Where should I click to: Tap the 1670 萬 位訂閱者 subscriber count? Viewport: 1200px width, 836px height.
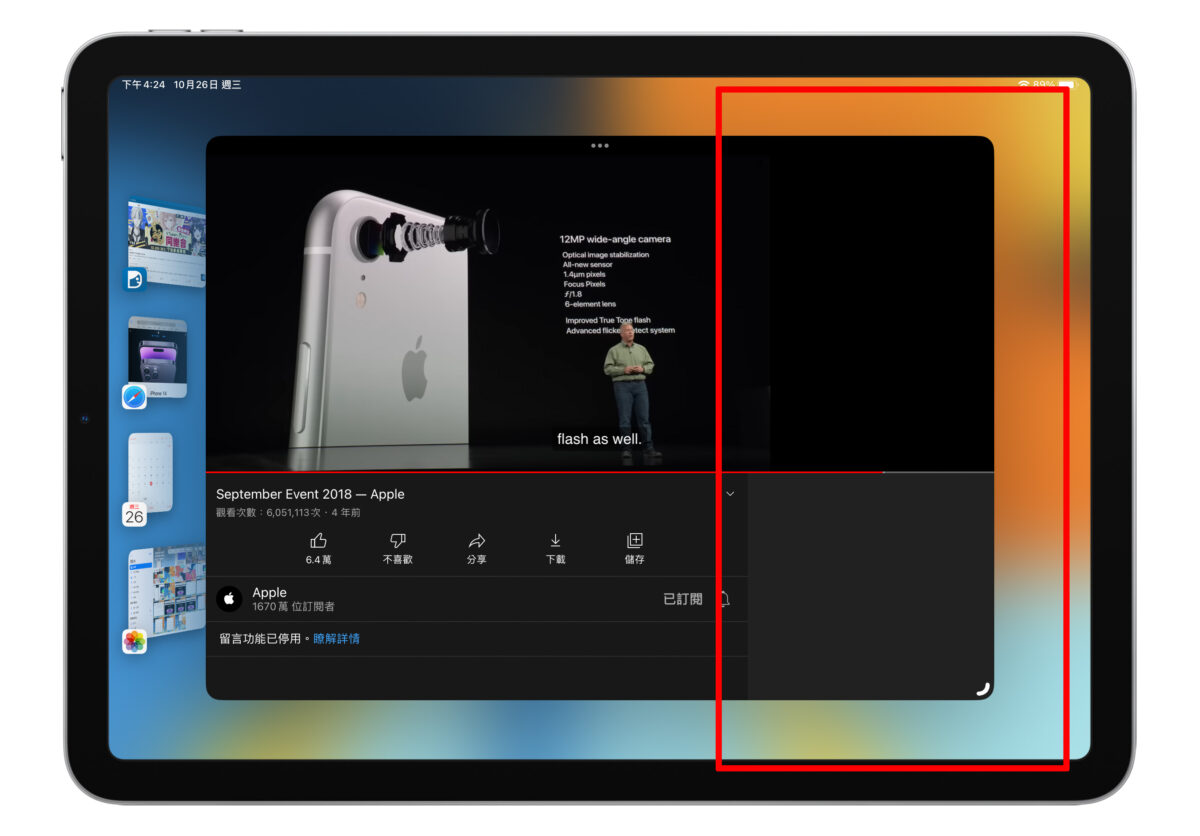click(293, 607)
